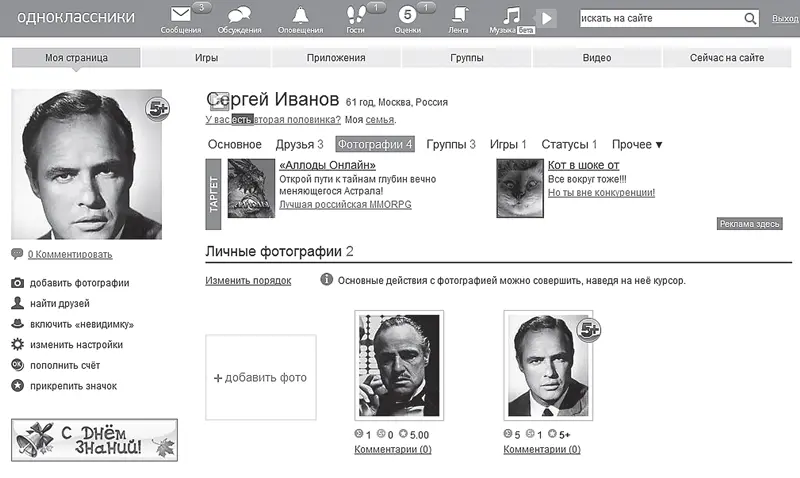Click 'Изменить порядок' link
This screenshot has width=800, height=478.
coord(248,281)
